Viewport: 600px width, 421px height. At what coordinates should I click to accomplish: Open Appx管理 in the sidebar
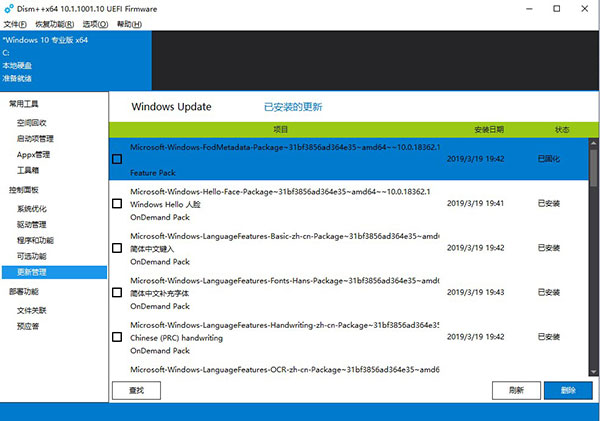coord(33,155)
